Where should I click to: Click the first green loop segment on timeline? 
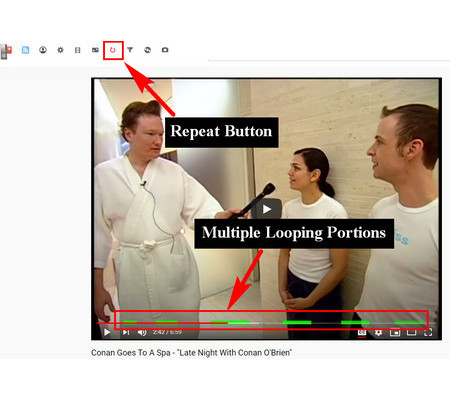click(x=130, y=322)
